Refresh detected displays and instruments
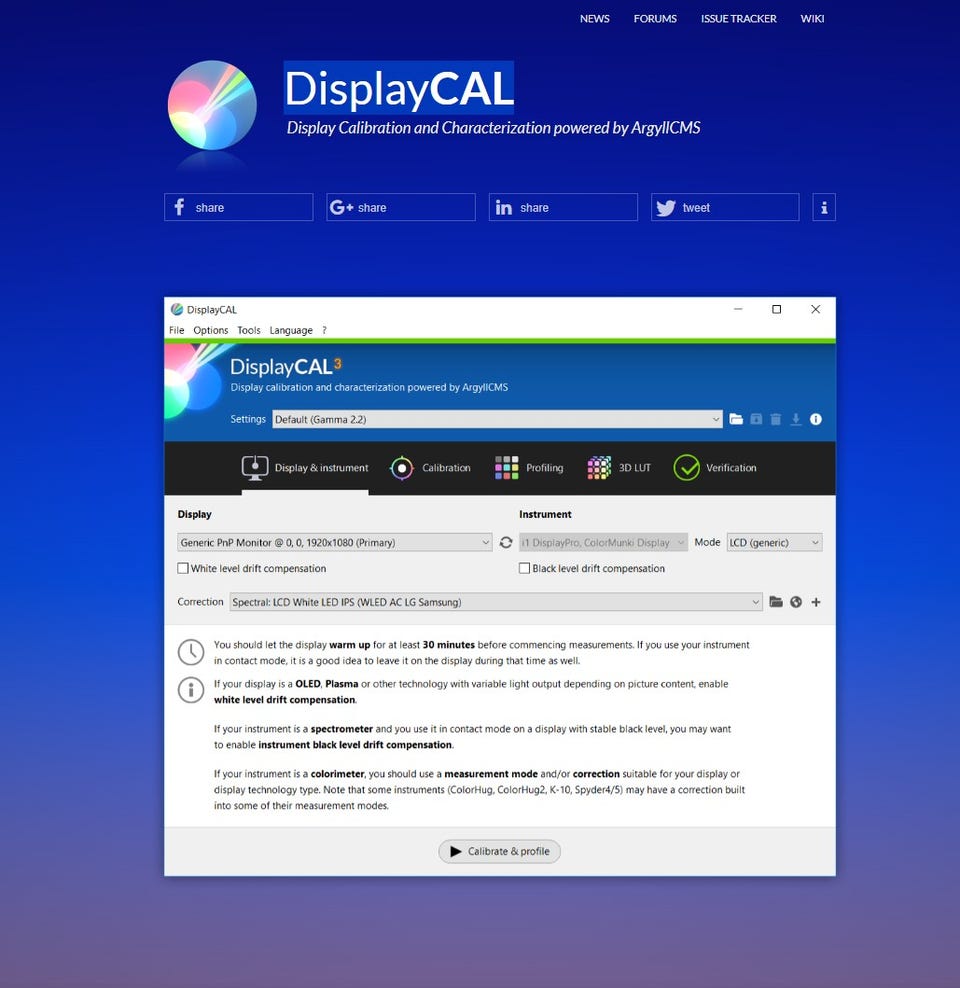This screenshot has height=988, width=960. 506,543
